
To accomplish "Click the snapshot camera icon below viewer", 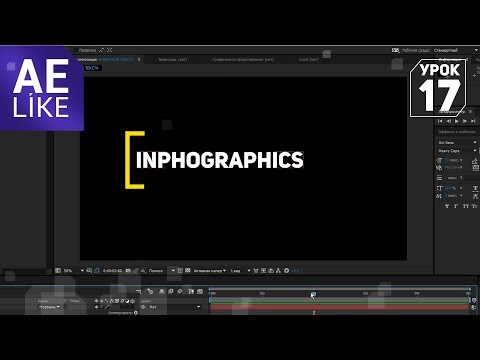I will [128, 271].
